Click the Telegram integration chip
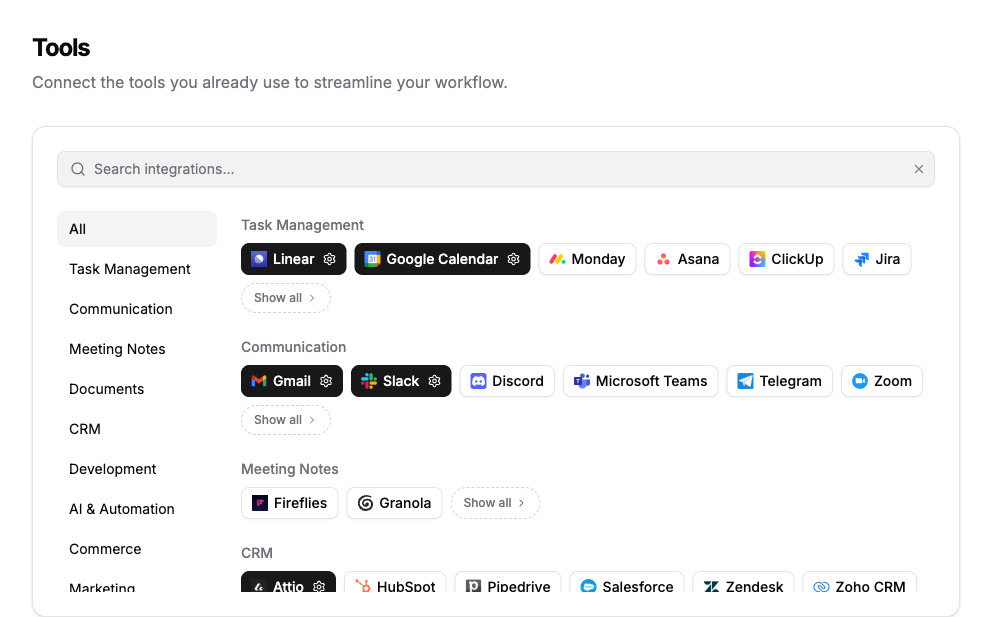The height and width of the screenshot is (617, 992). pyautogui.click(x=779, y=381)
